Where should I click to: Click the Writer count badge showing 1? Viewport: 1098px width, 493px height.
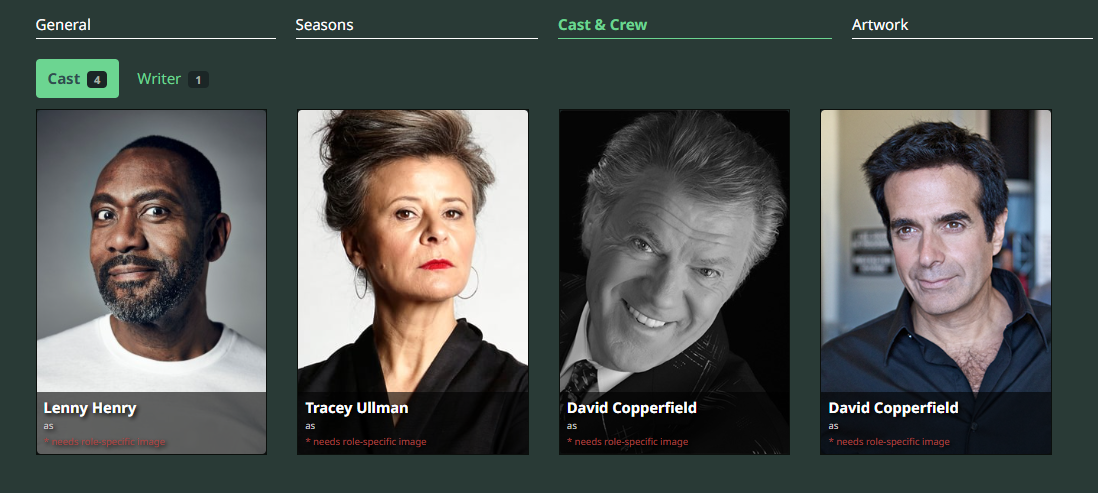198,80
